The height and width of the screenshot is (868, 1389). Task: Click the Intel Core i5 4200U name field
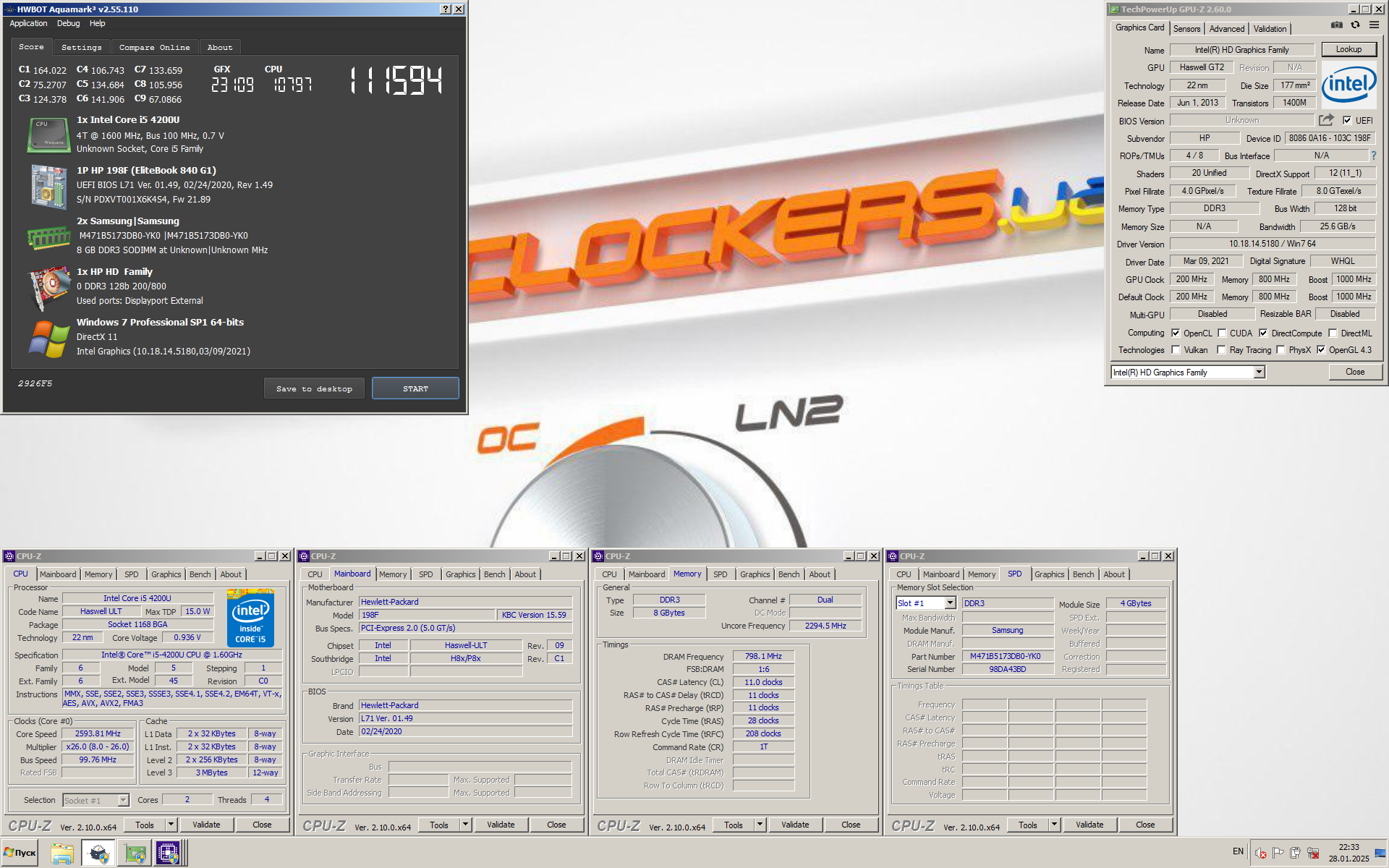tap(137, 598)
